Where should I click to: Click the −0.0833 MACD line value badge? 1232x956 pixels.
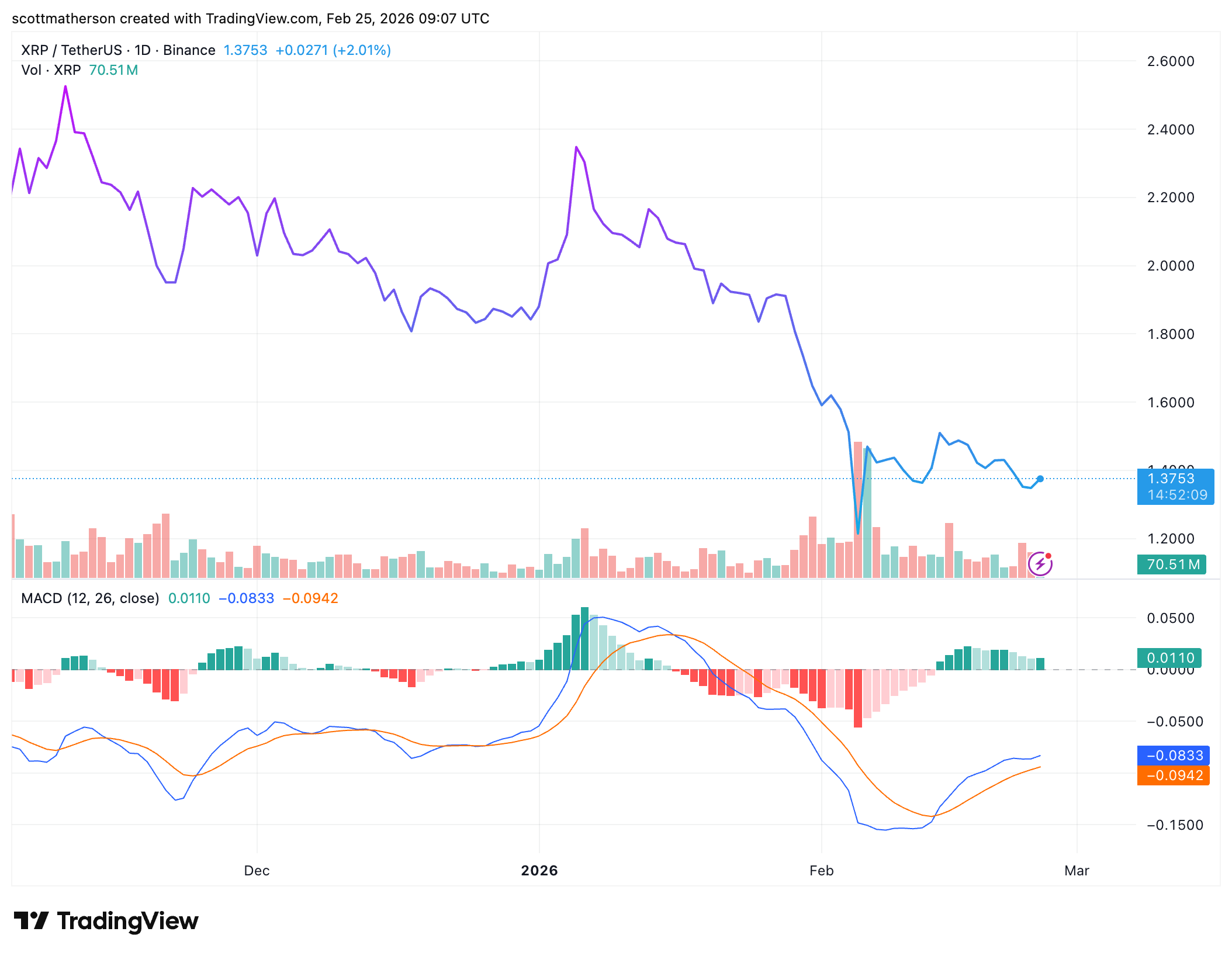pos(1172,755)
